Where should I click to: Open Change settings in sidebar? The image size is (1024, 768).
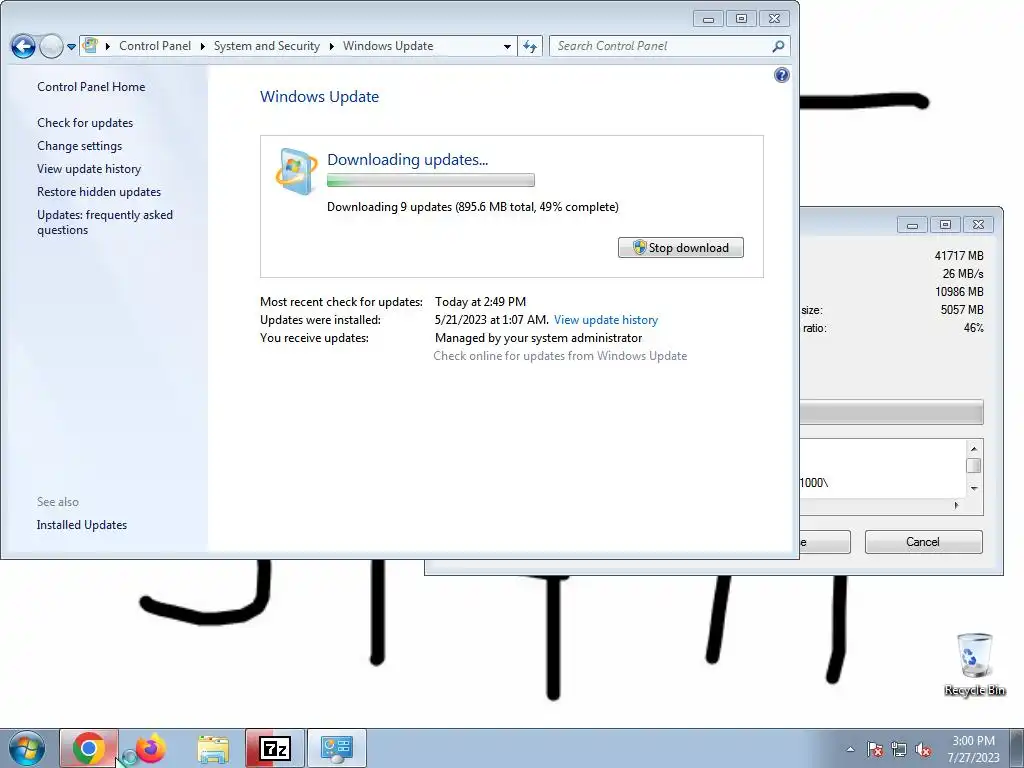click(80, 146)
